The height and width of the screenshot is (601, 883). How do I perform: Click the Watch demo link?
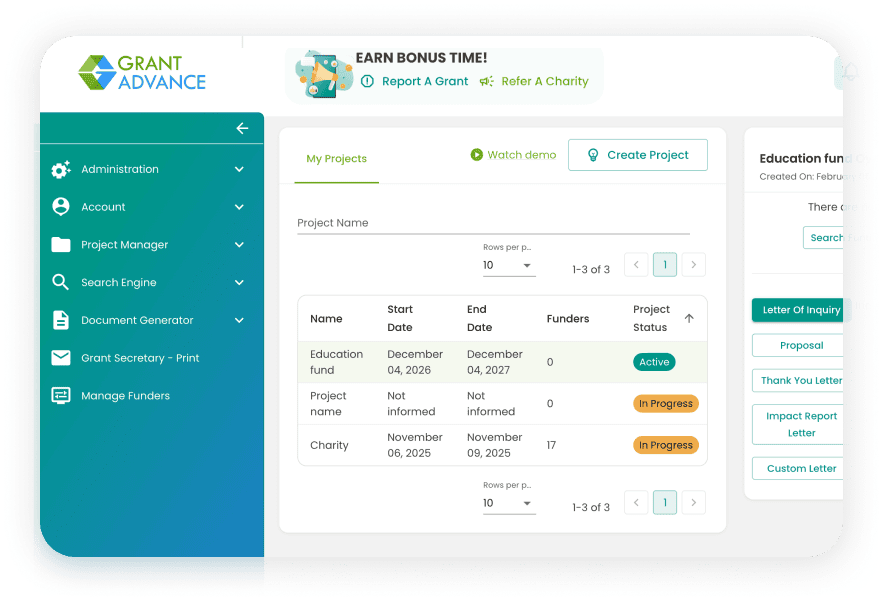(x=521, y=155)
